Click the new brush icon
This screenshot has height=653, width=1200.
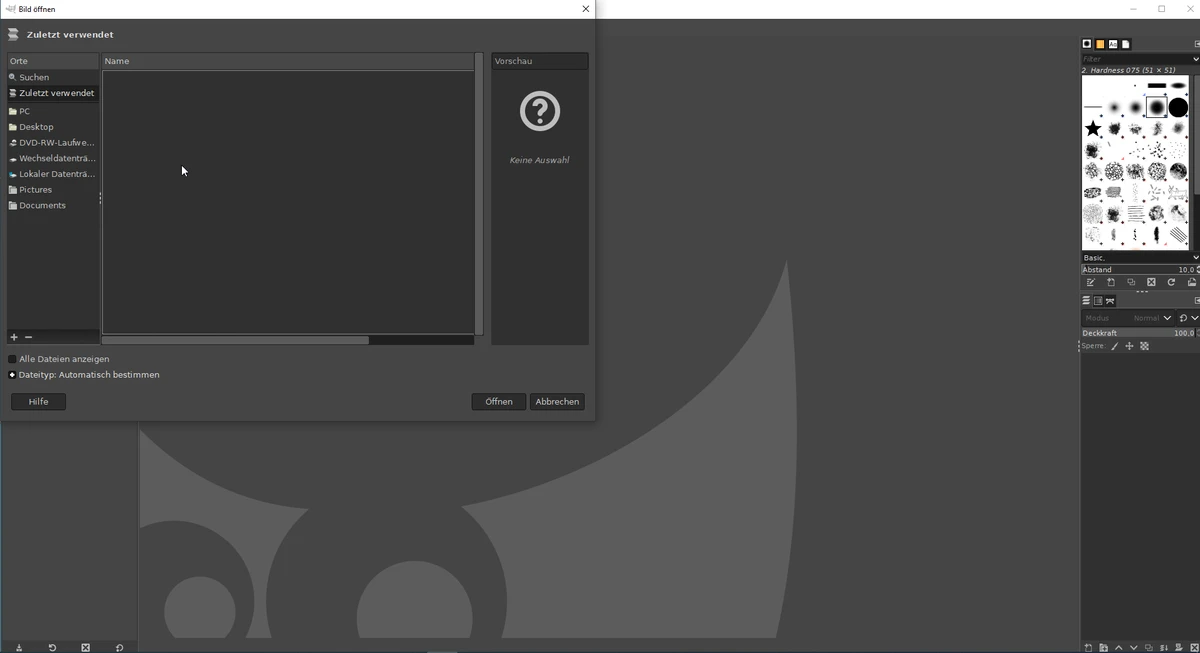pos(1111,283)
